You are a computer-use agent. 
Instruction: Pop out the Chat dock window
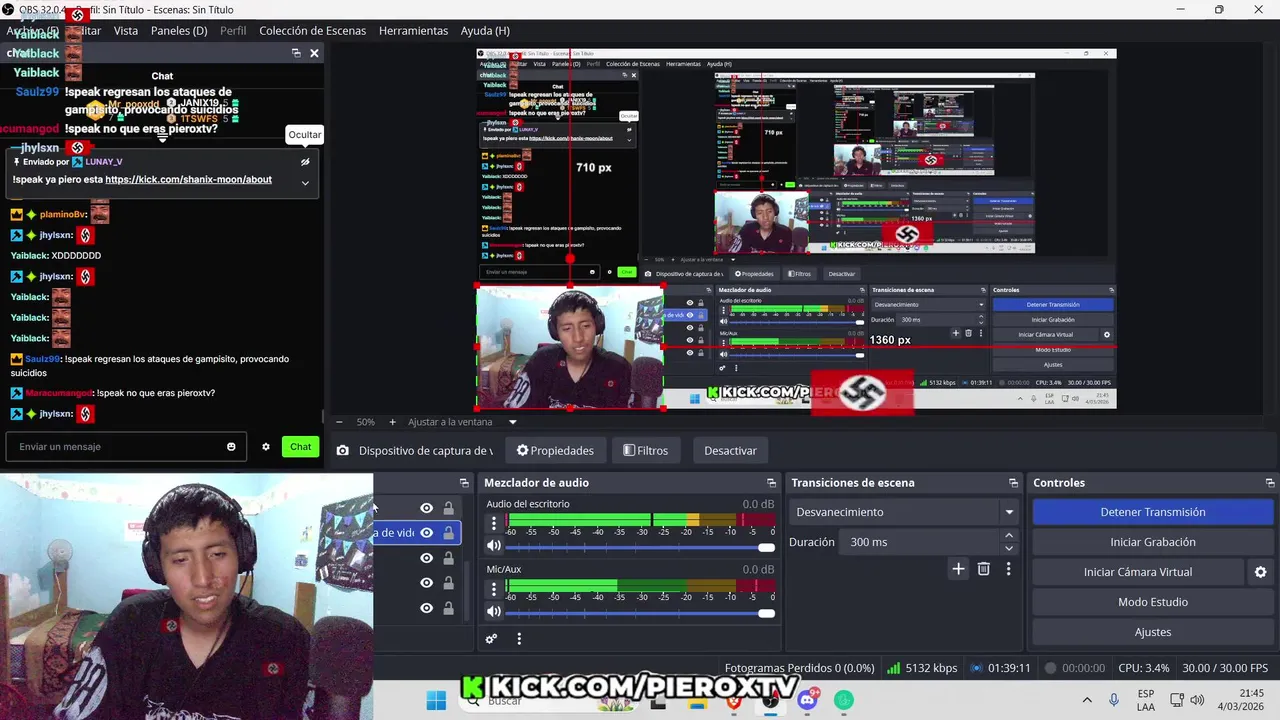296,53
